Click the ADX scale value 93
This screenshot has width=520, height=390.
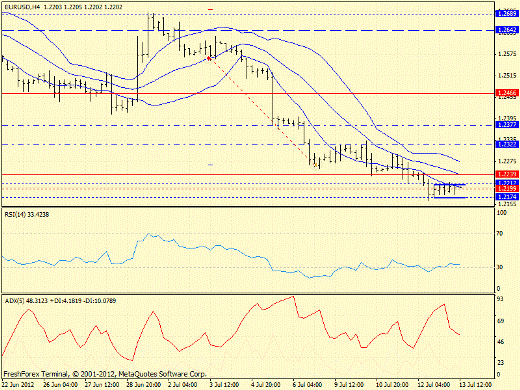pos(500,299)
